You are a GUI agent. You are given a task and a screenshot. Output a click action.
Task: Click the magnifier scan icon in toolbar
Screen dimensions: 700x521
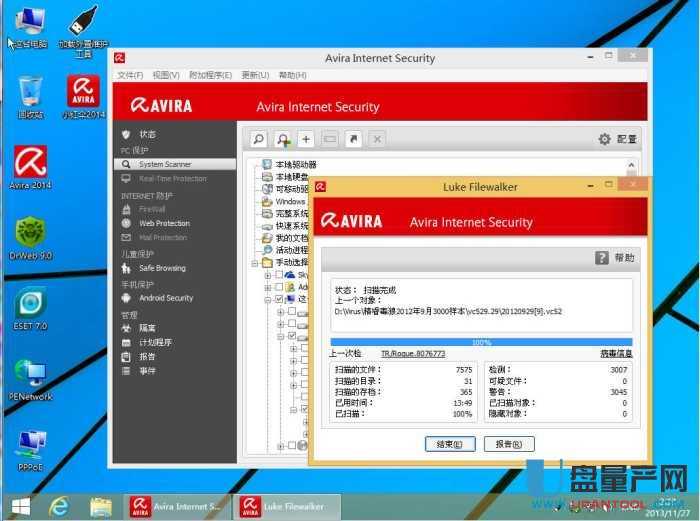(x=259, y=139)
